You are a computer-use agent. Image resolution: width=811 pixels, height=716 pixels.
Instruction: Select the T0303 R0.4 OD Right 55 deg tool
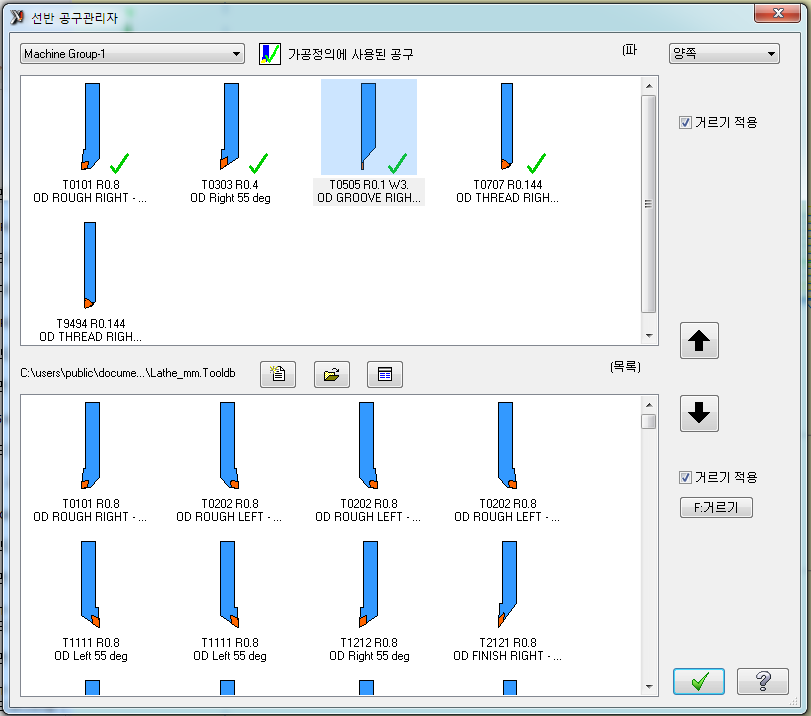click(230, 143)
